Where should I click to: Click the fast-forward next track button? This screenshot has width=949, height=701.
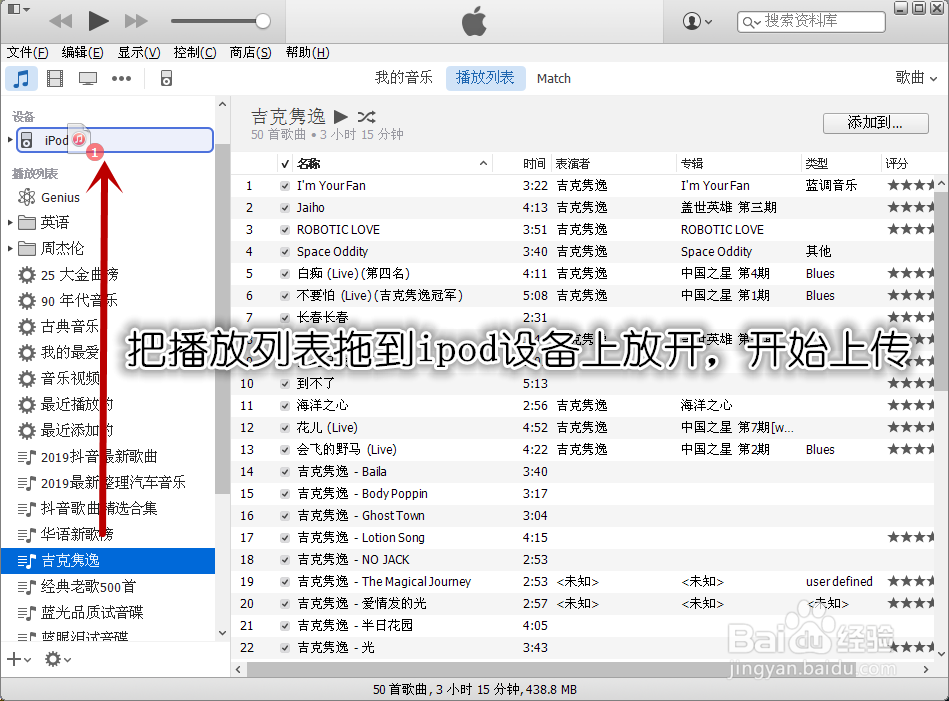coord(136,21)
